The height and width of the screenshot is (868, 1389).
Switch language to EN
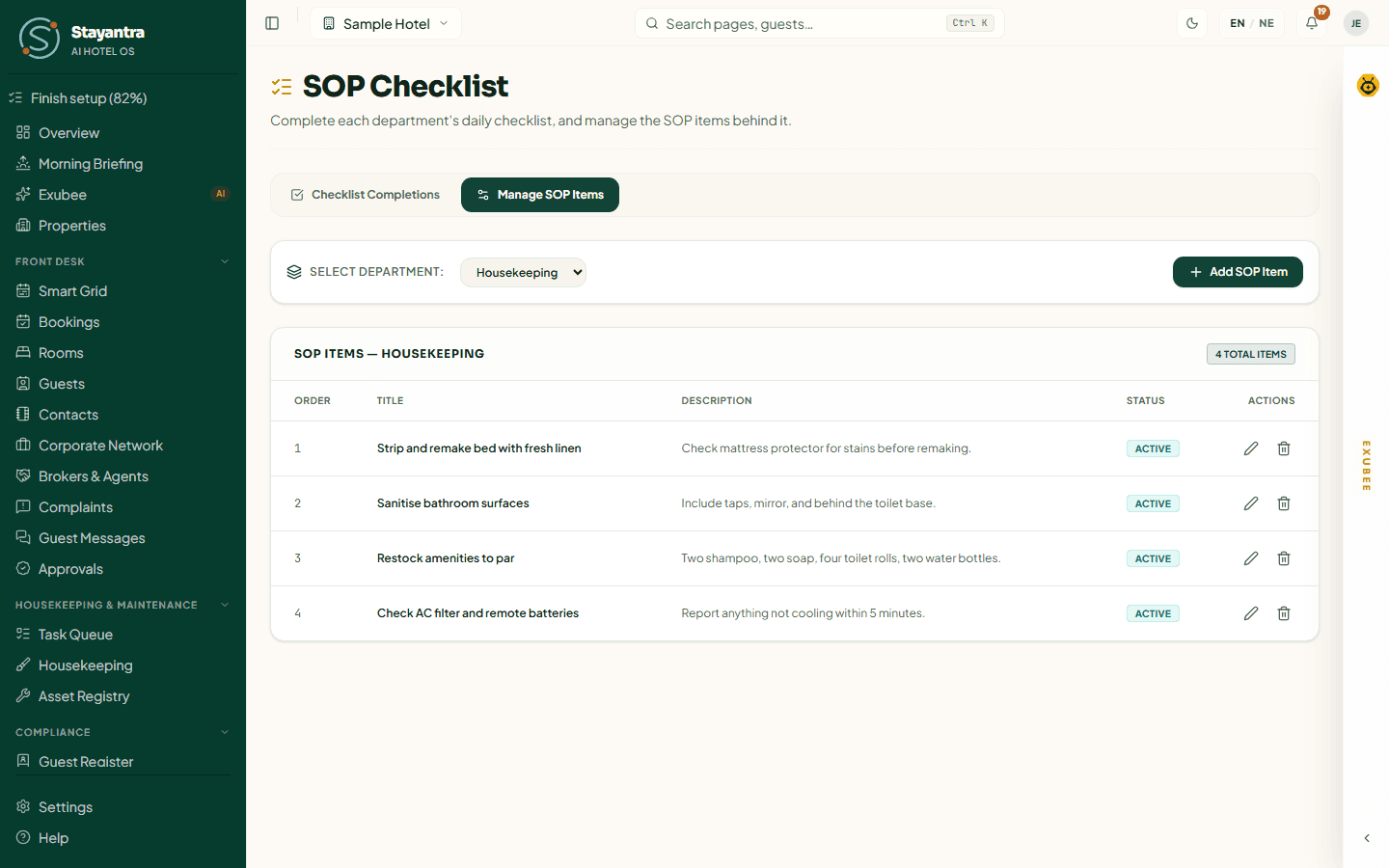click(x=1238, y=23)
